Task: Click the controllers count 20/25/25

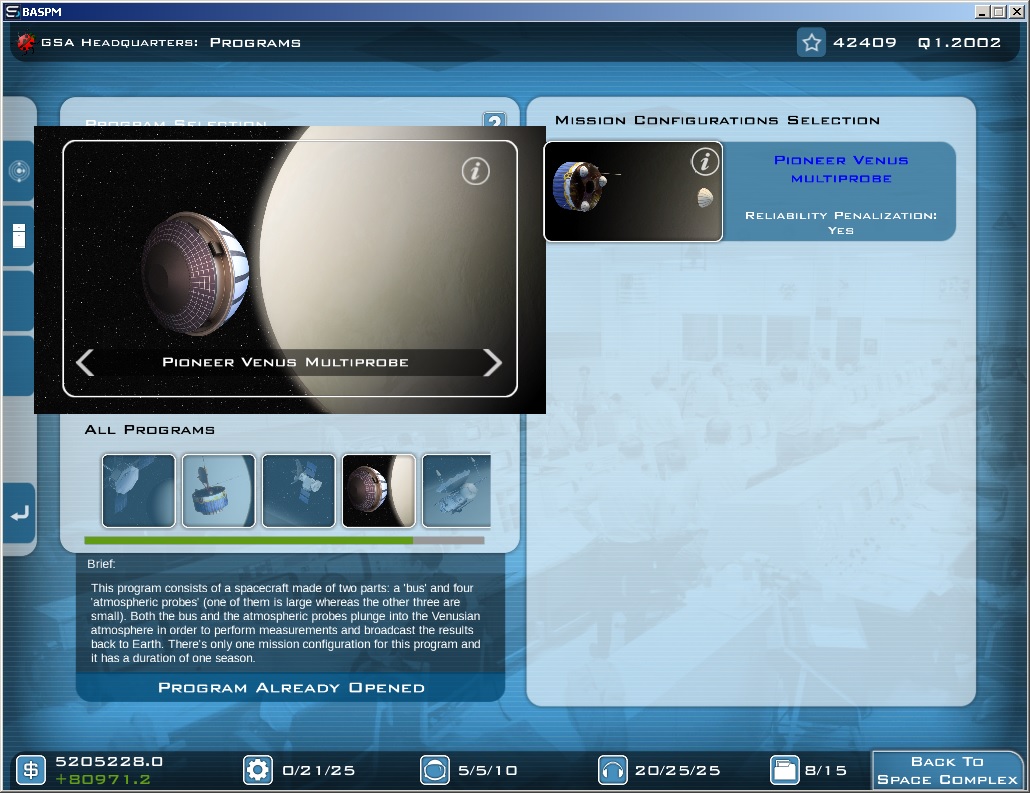Action: pos(677,770)
